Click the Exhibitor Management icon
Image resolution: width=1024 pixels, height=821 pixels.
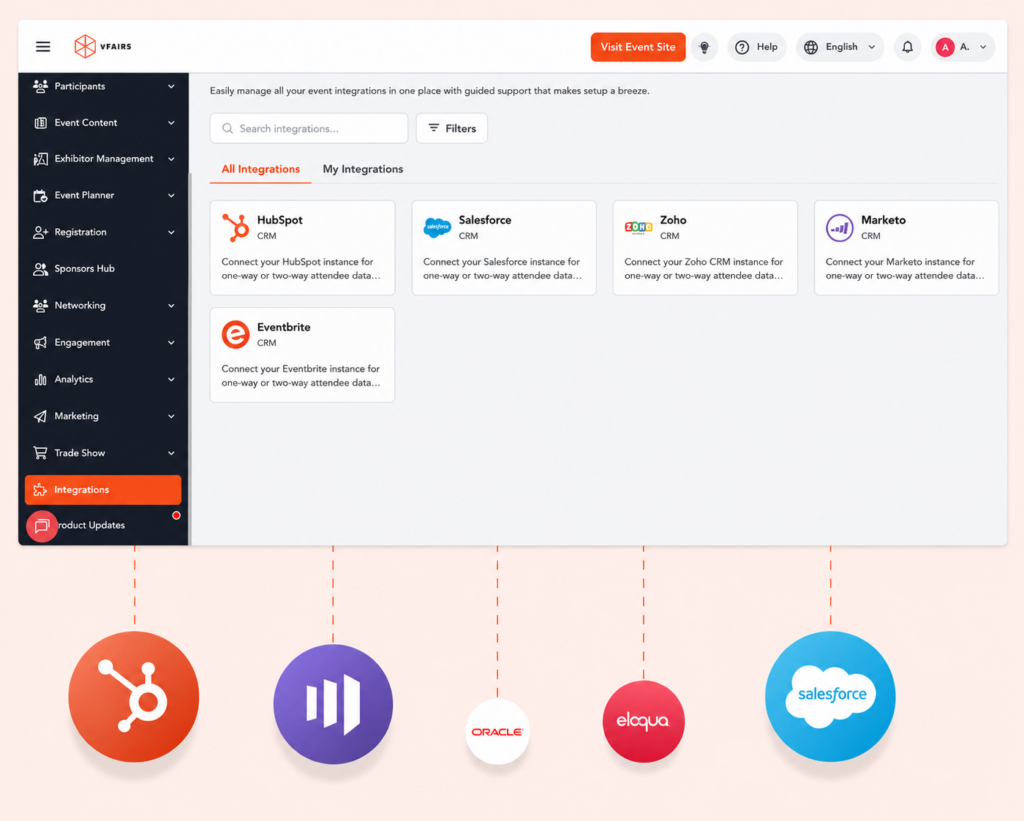(40, 159)
